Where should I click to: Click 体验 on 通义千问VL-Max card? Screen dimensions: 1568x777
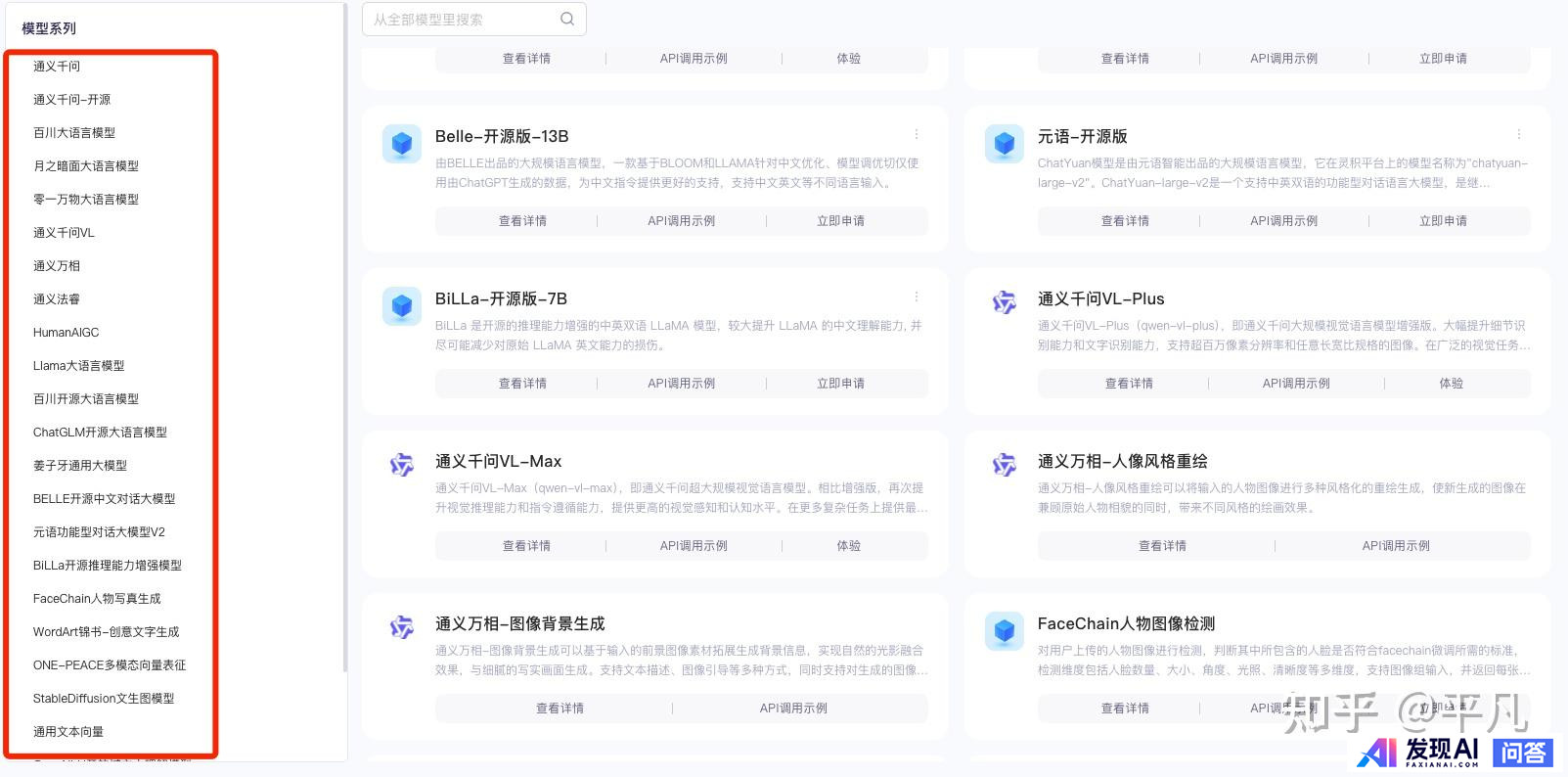849,546
